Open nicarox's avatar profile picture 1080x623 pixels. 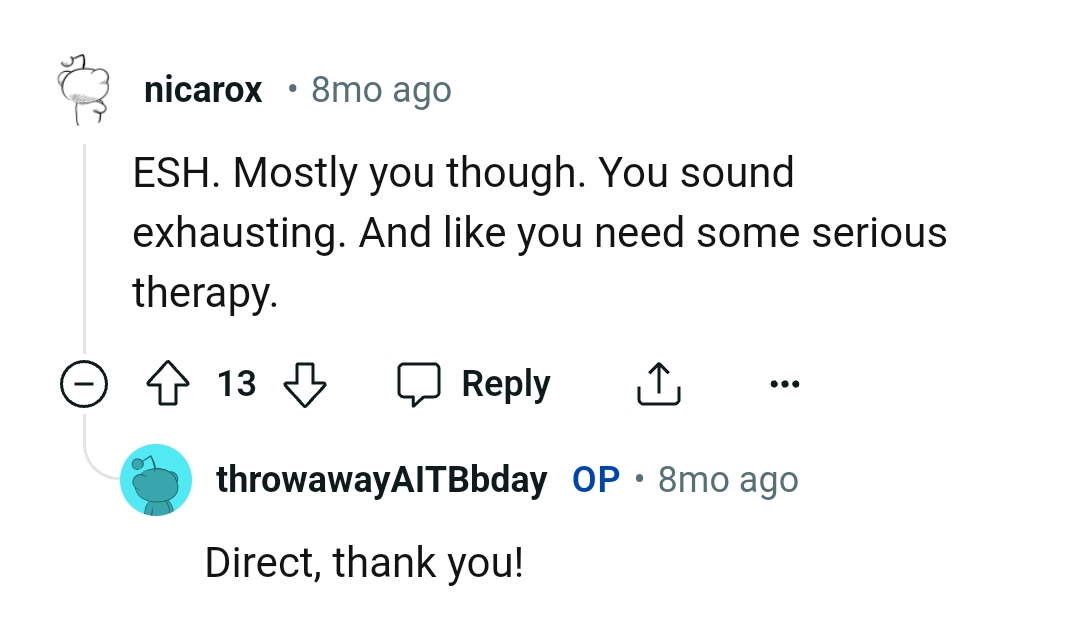pos(84,90)
